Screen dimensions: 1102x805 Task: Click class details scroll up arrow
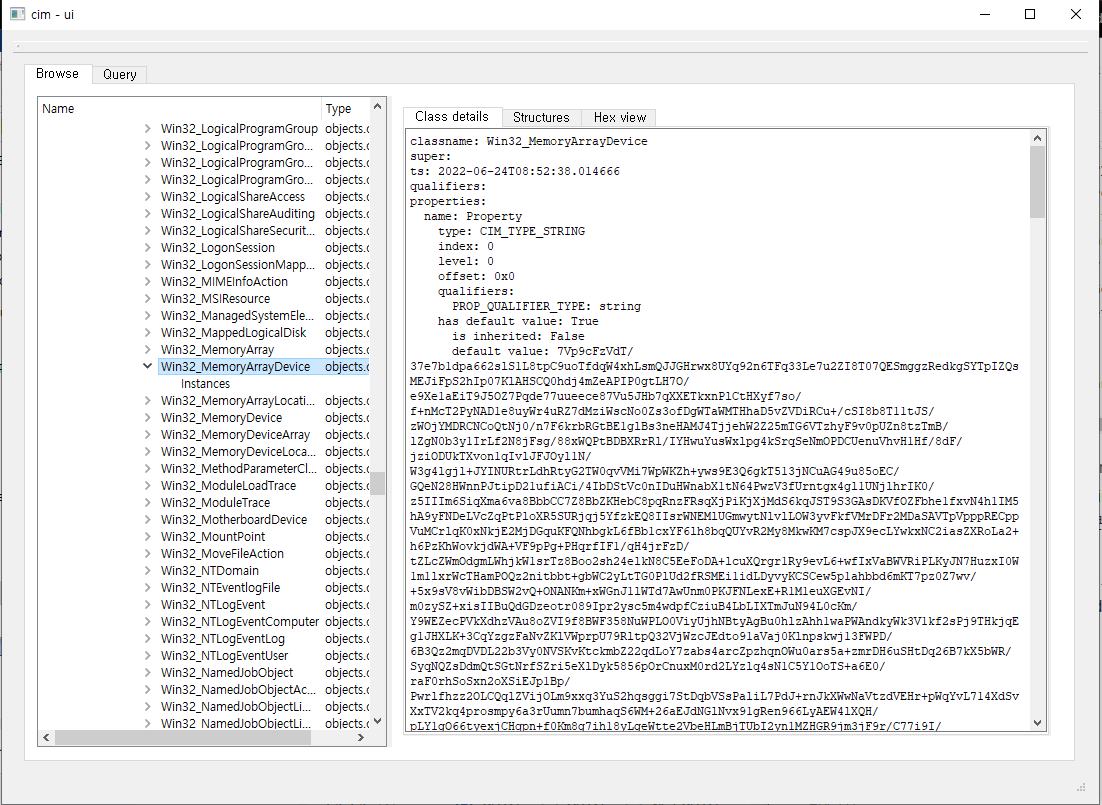1037,139
